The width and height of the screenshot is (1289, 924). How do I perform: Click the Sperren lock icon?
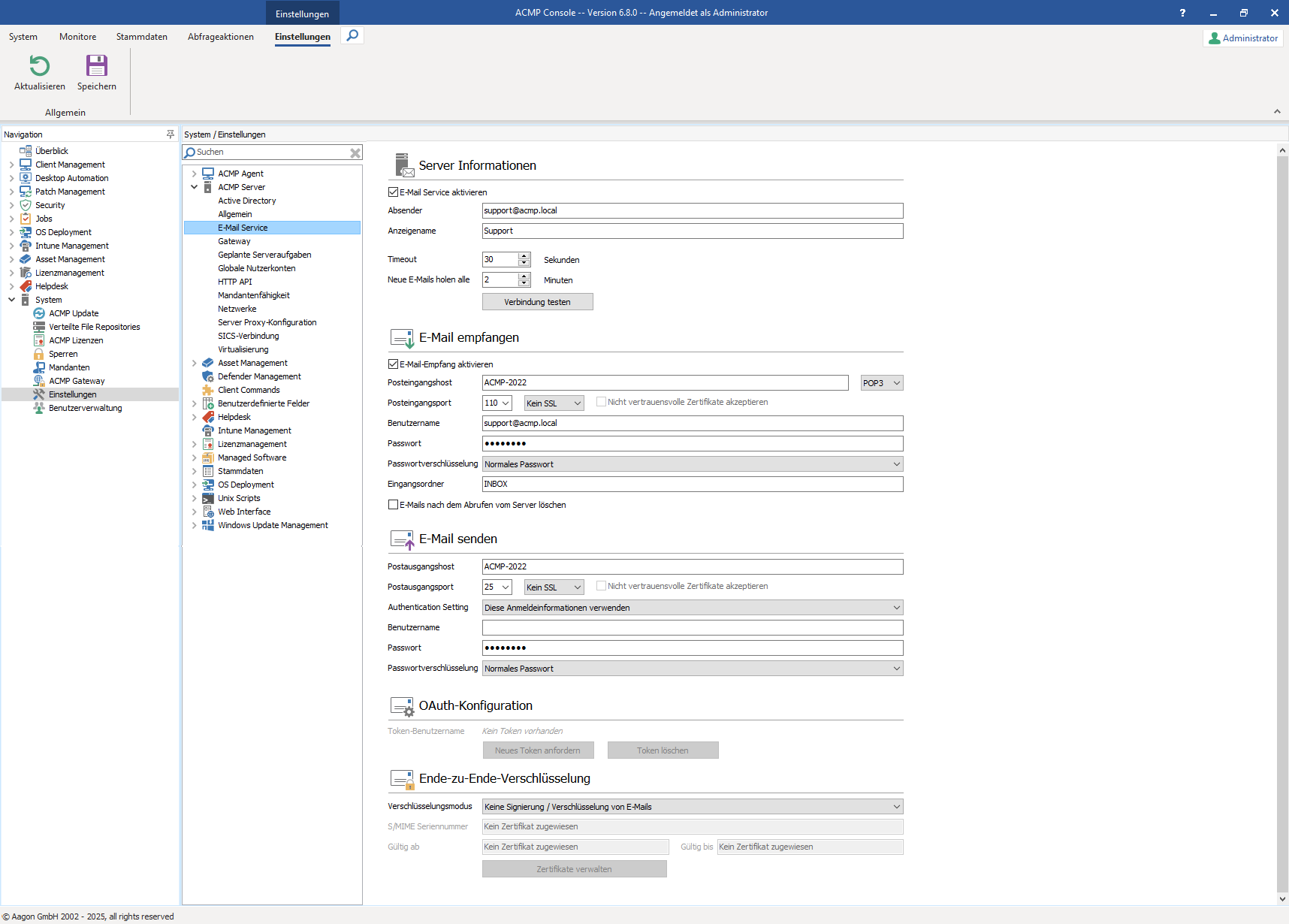pyautogui.click(x=39, y=354)
